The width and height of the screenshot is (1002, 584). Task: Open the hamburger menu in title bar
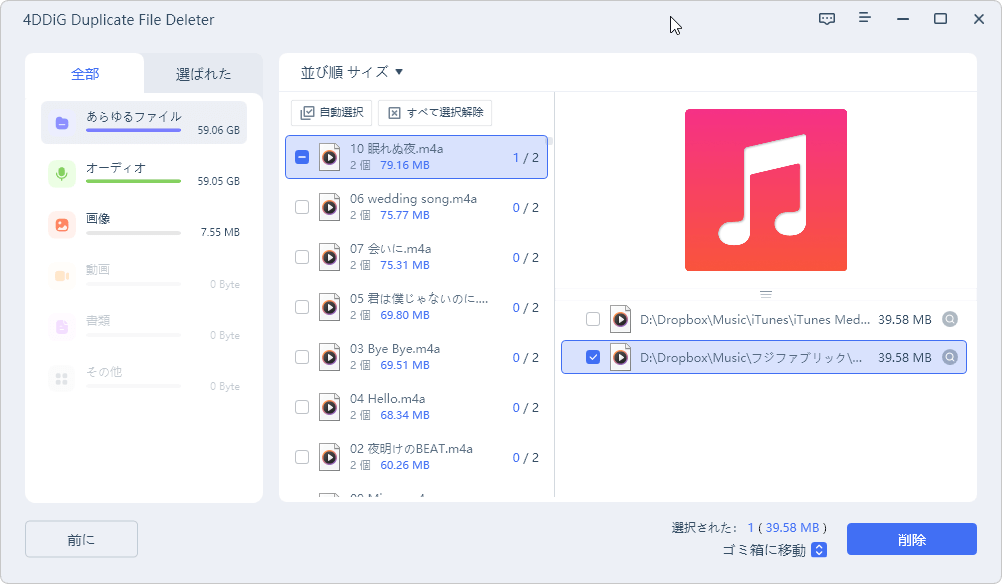click(865, 18)
